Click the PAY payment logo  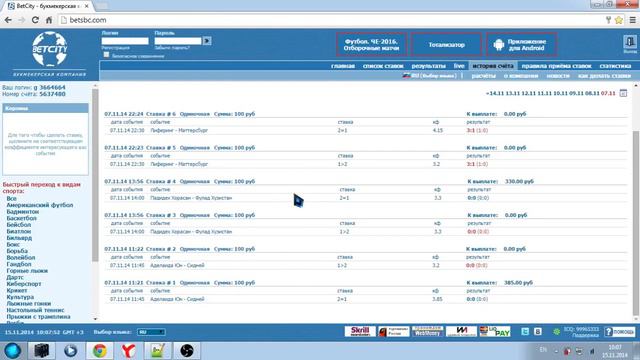pos(495,331)
